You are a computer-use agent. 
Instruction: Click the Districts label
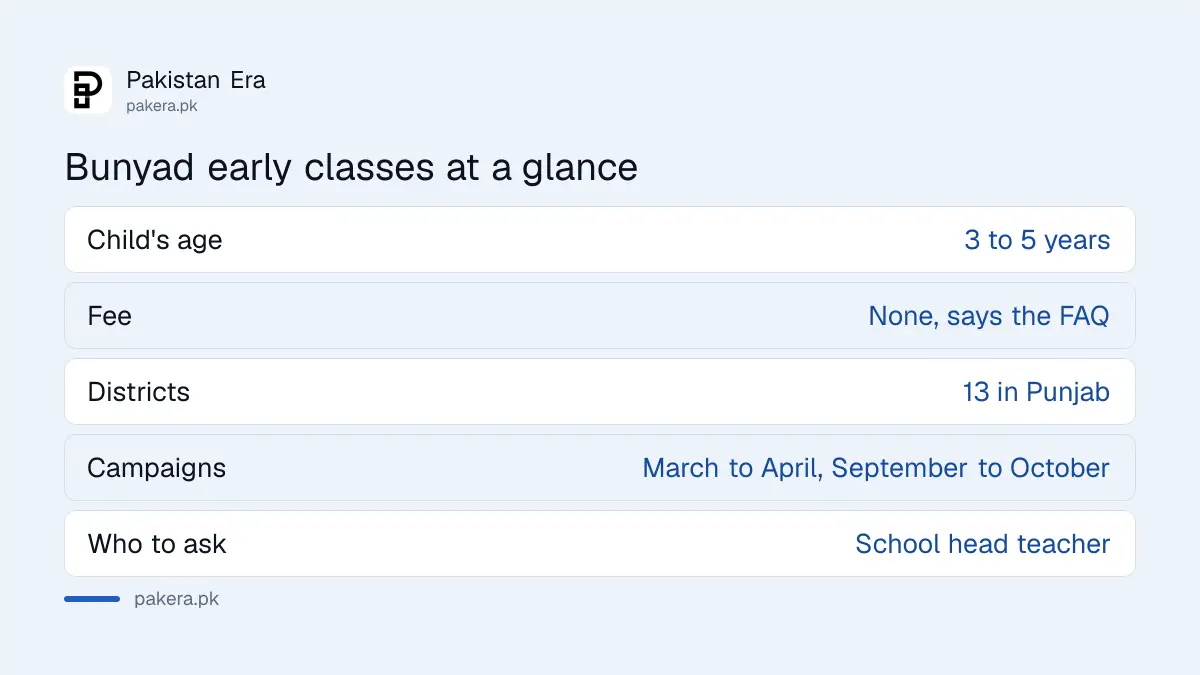(139, 392)
